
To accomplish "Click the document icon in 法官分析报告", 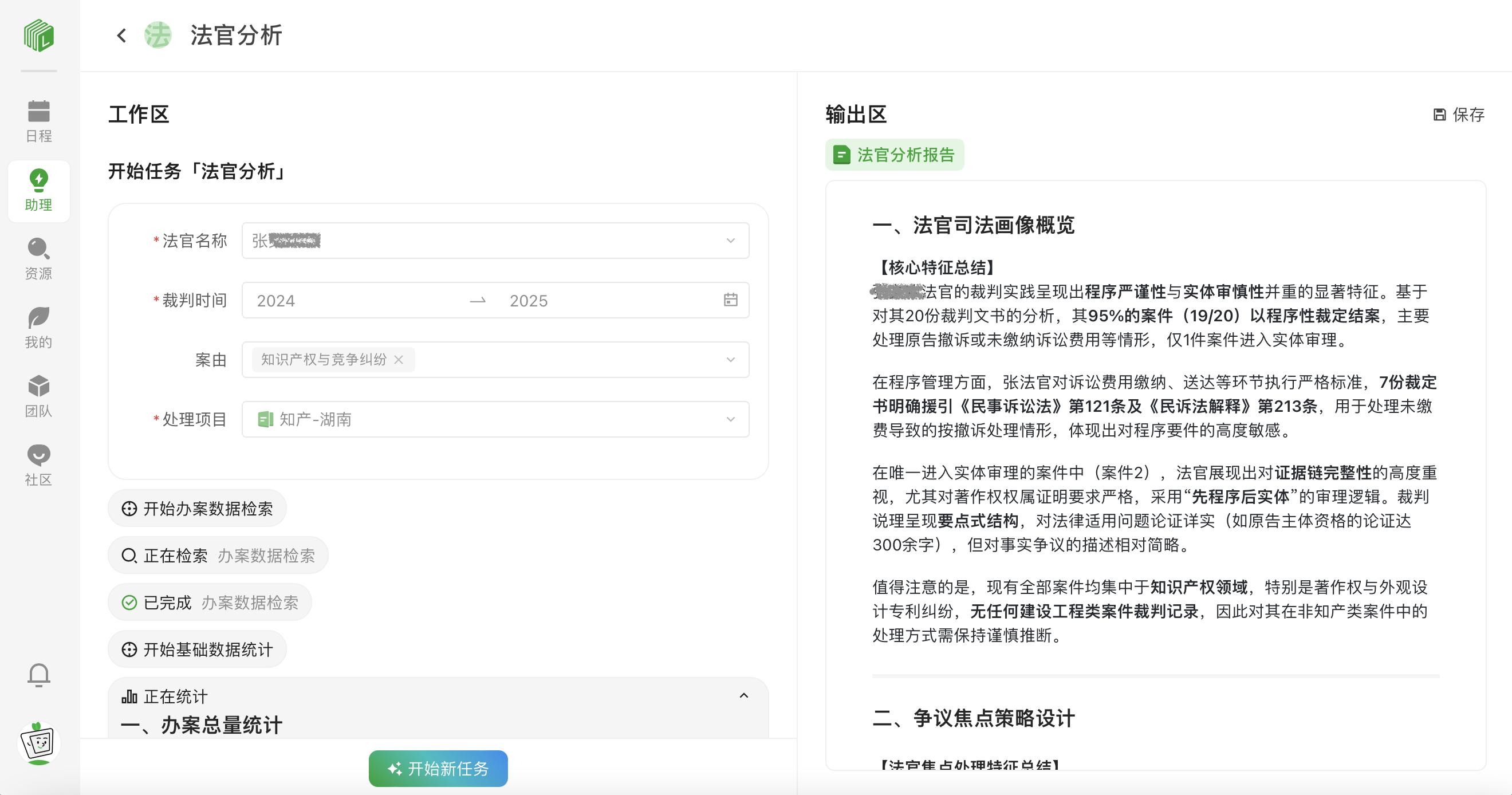I will click(x=842, y=155).
